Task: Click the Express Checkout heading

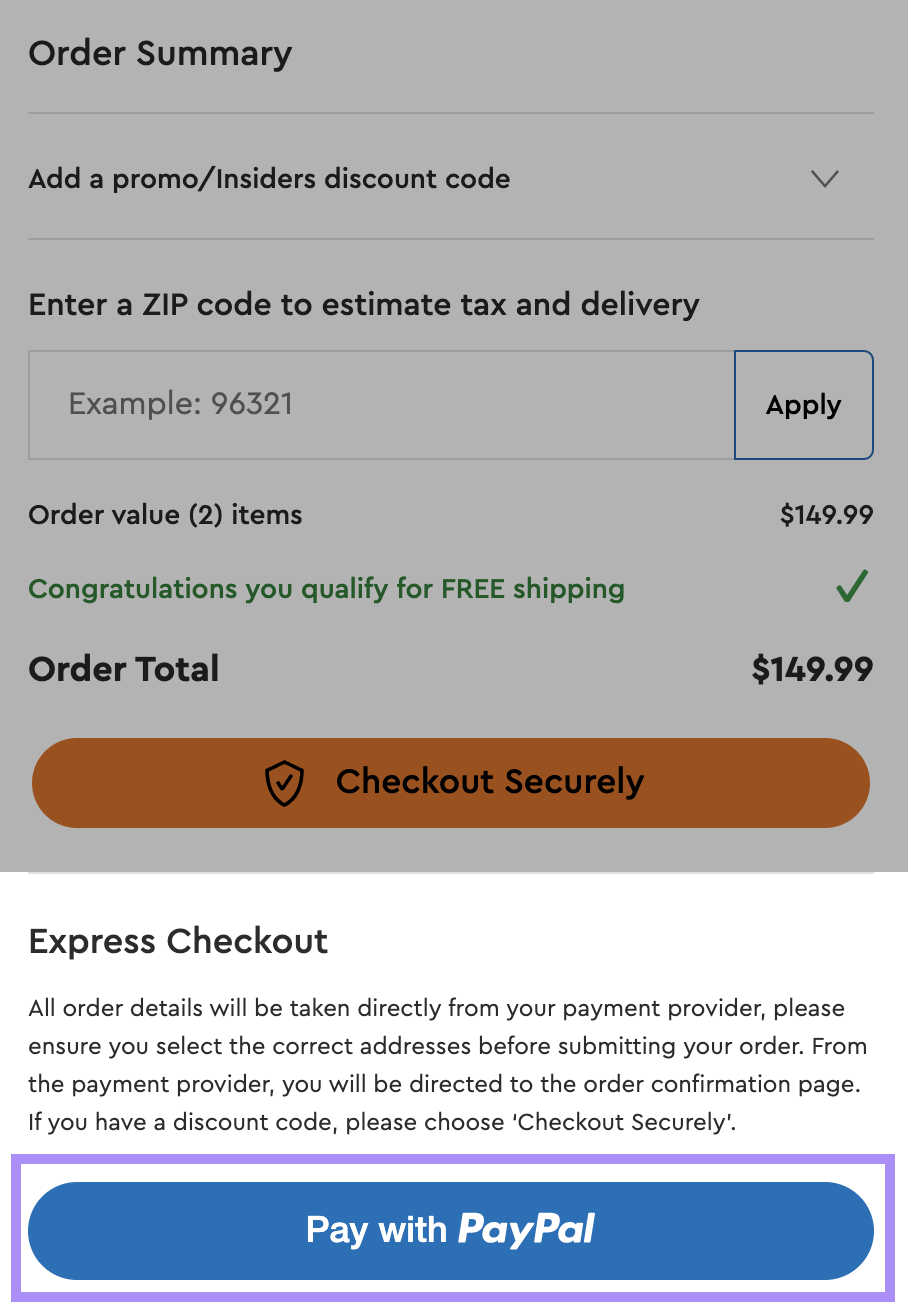Action: (178, 941)
